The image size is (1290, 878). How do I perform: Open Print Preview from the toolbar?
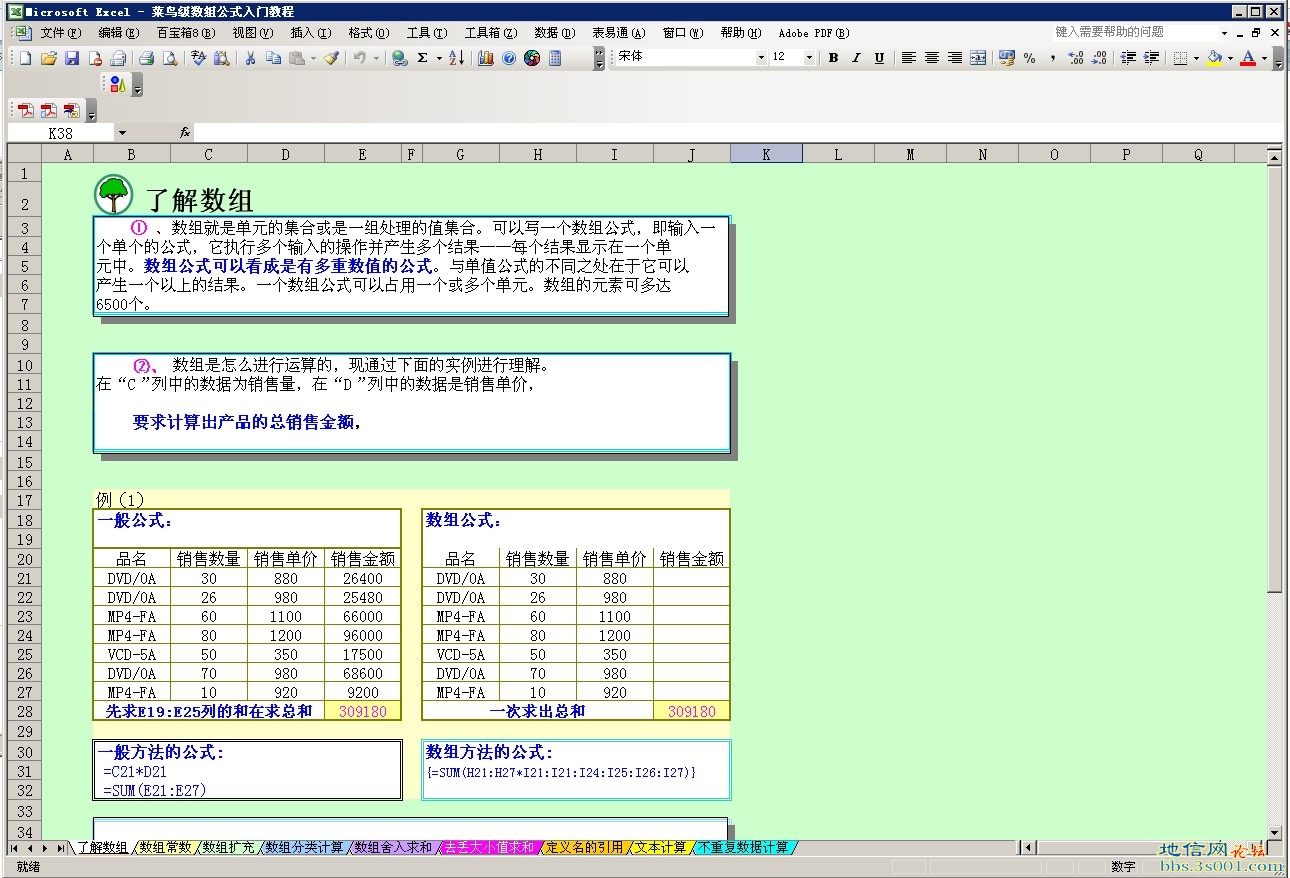coord(170,58)
